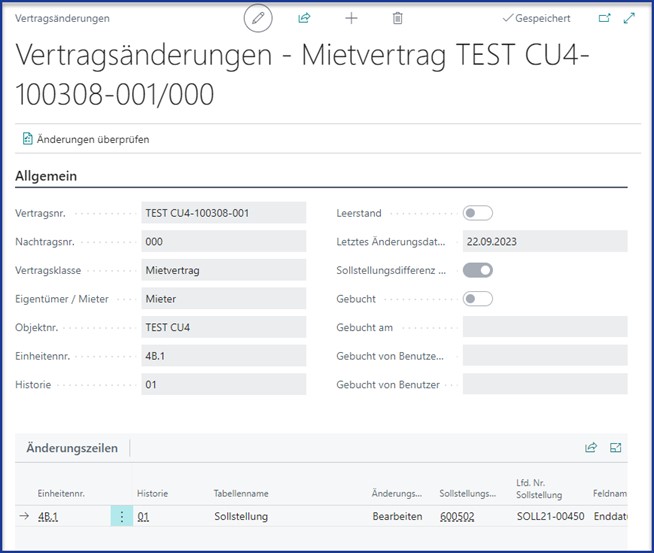Toggle the Sollstellungsdifferenz switch
The height and width of the screenshot is (553, 654).
click(x=478, y=270)
